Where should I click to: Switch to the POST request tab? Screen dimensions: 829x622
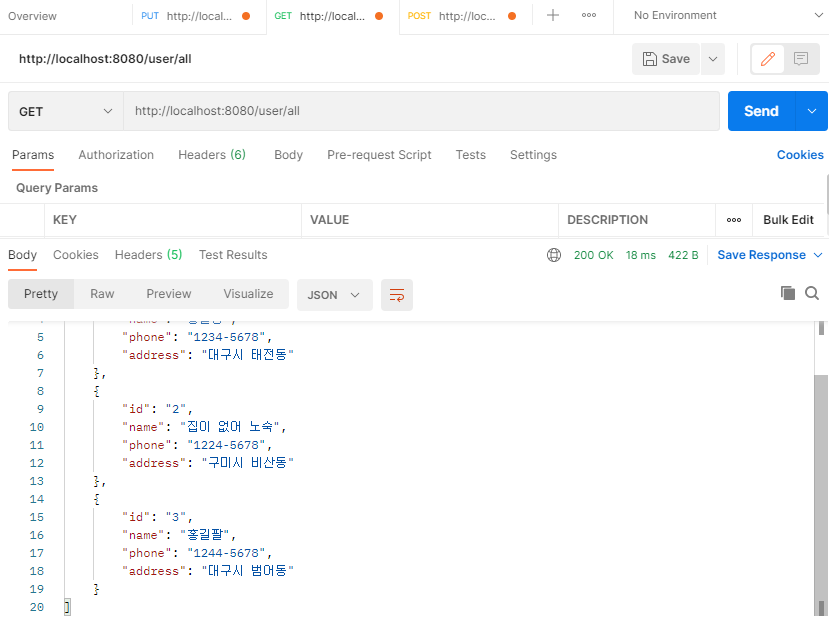(466, 16)
